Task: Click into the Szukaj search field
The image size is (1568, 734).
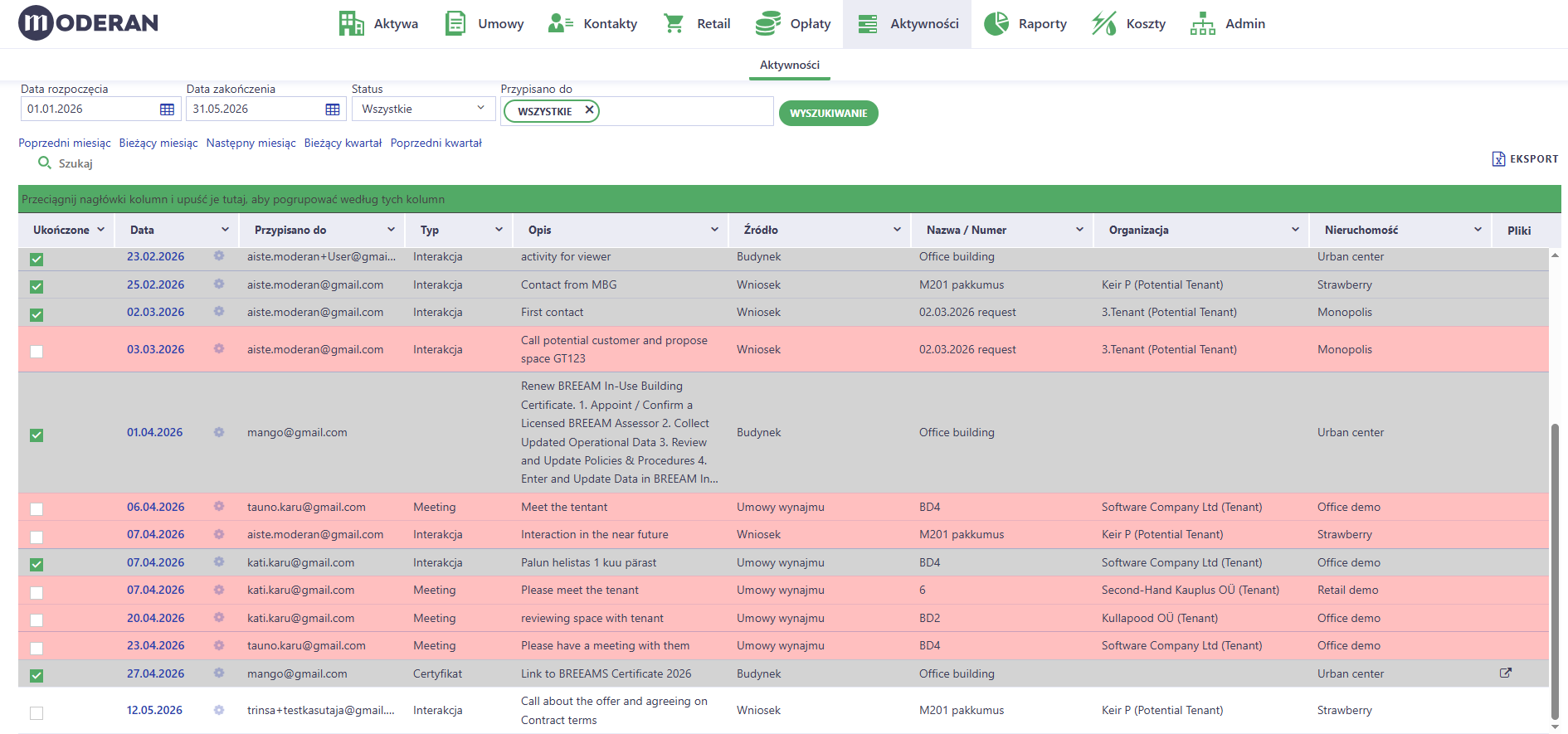Action: [x=75, y=163]
